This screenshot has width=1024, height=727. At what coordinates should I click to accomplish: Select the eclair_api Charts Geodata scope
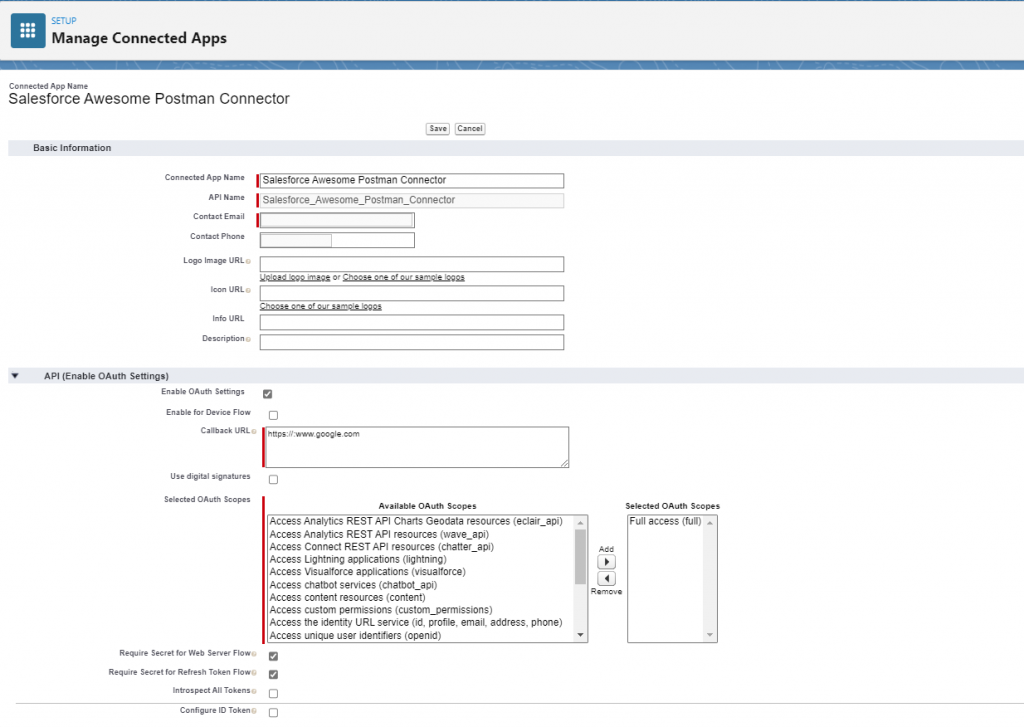[416, 521]
